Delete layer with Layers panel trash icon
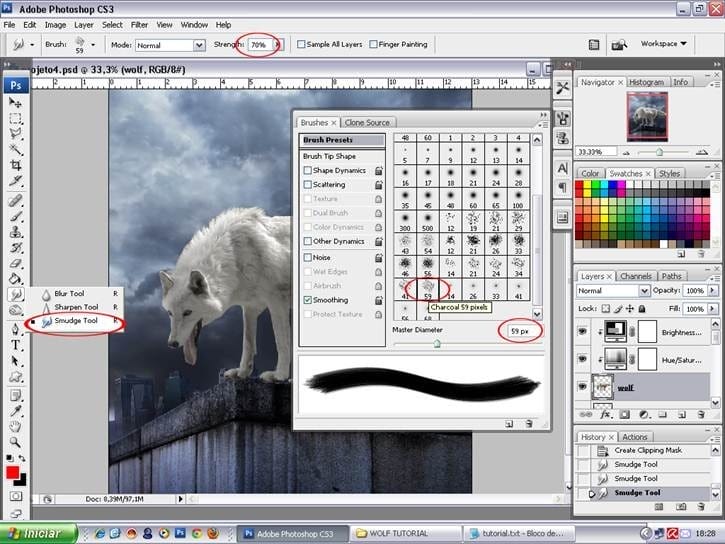 coord(701,415)
